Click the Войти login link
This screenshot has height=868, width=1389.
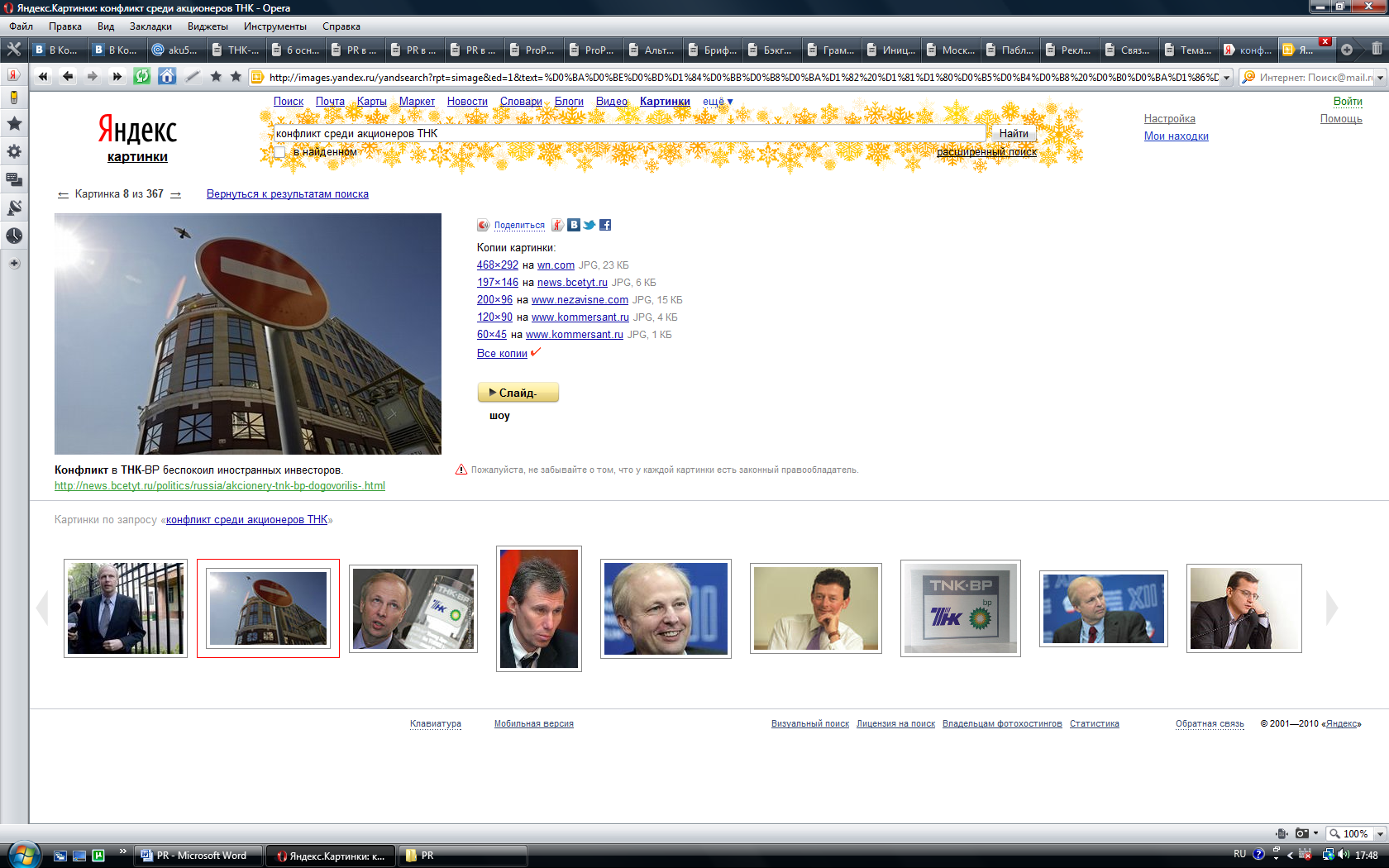(1348, 102)
